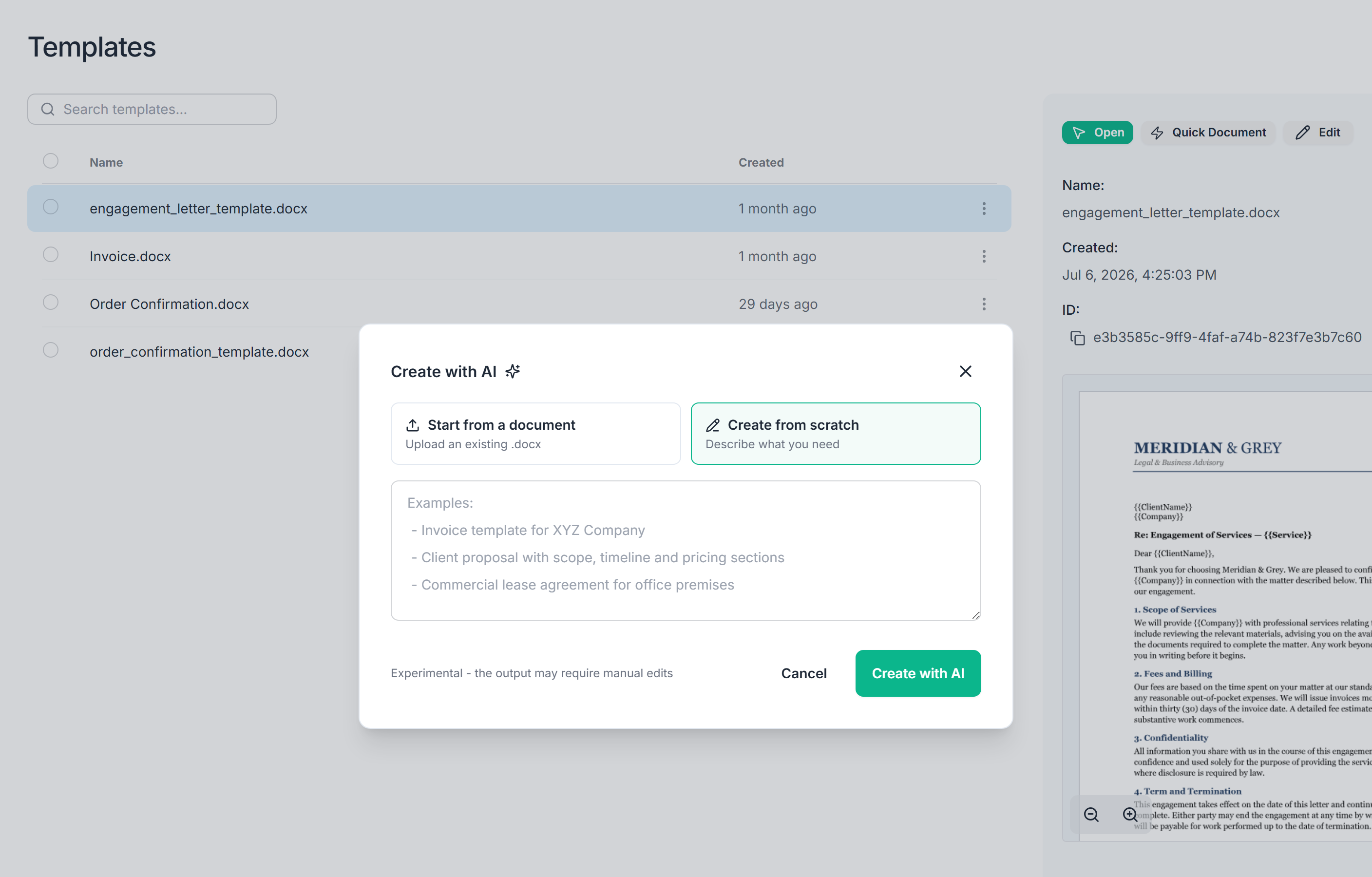
Task: Zoom in the document preview
Action: 1130,815
